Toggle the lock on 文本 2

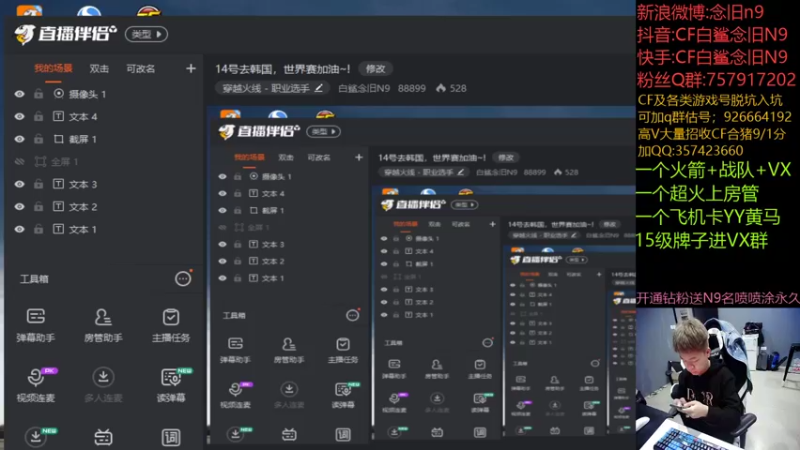(38, 207)
